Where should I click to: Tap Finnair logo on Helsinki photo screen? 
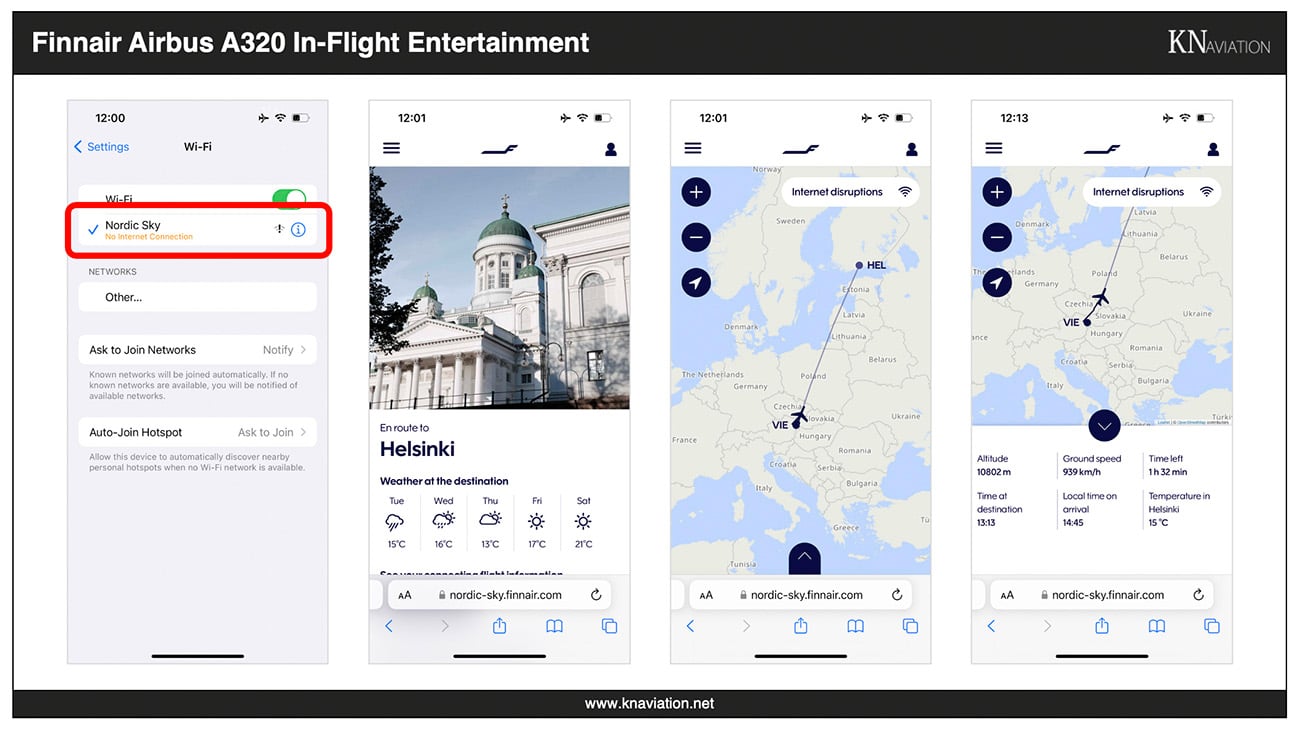[x=499, y=149]
